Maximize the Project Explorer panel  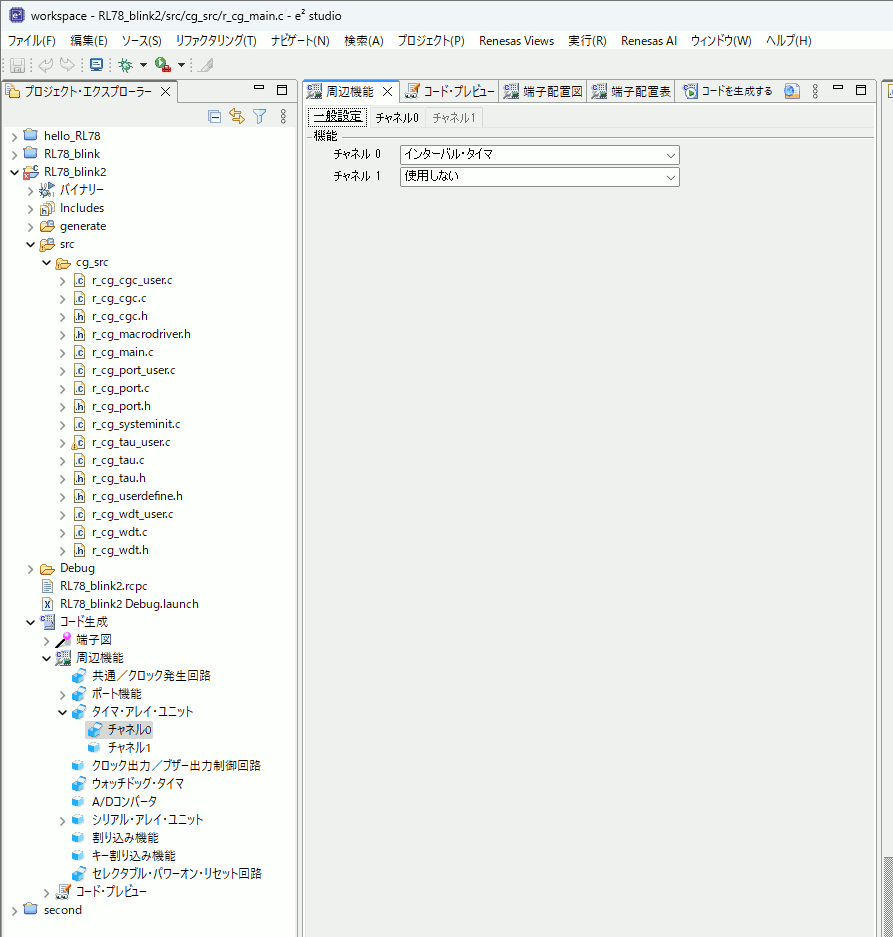[x=282, y=90]
